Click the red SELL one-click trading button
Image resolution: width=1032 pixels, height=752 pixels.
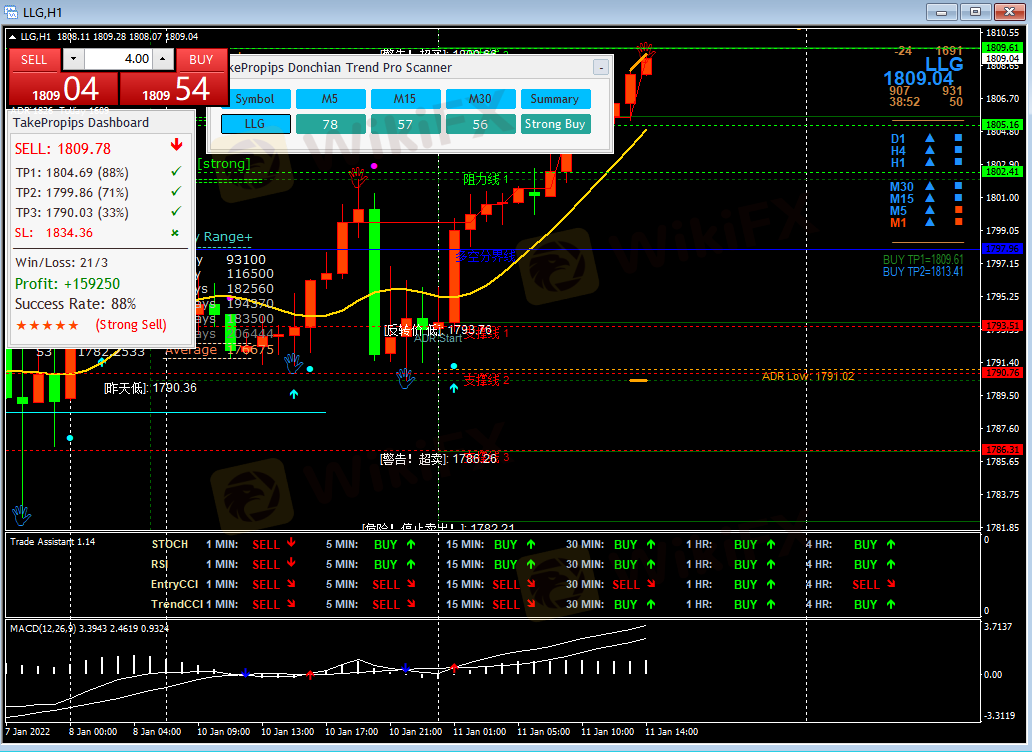pos(34,59)
